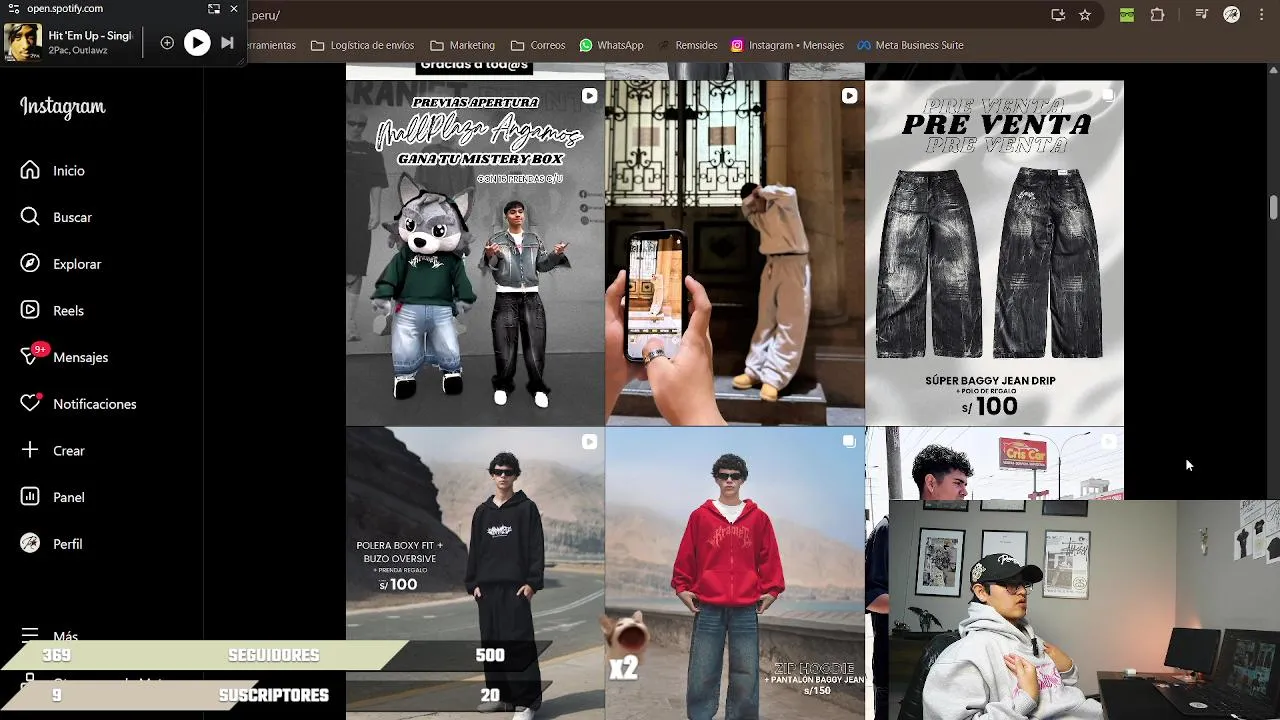Screen dimensions: 1280x720
Task: Open Perfil profile page
Action: tap(52, 544)
